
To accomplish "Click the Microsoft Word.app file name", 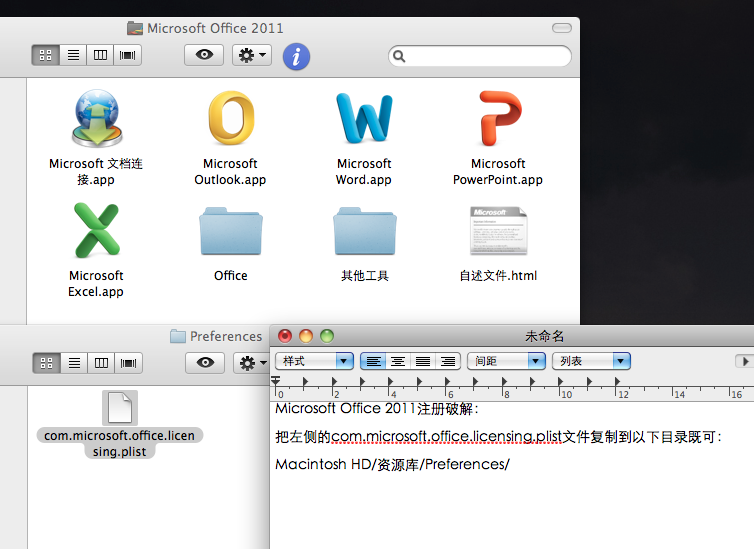I will tap(364, 172).
